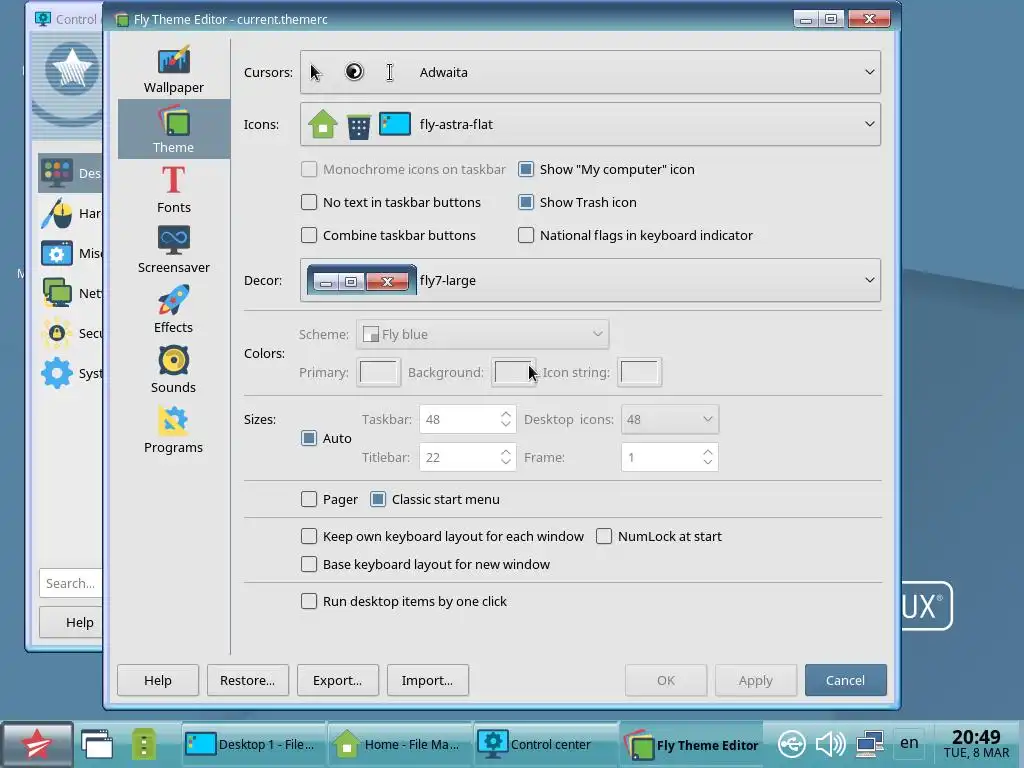Viewport: 1024px width, 768px height.
Task: Pick the Icon string color swatch
Action: click(x=639, y=372)
